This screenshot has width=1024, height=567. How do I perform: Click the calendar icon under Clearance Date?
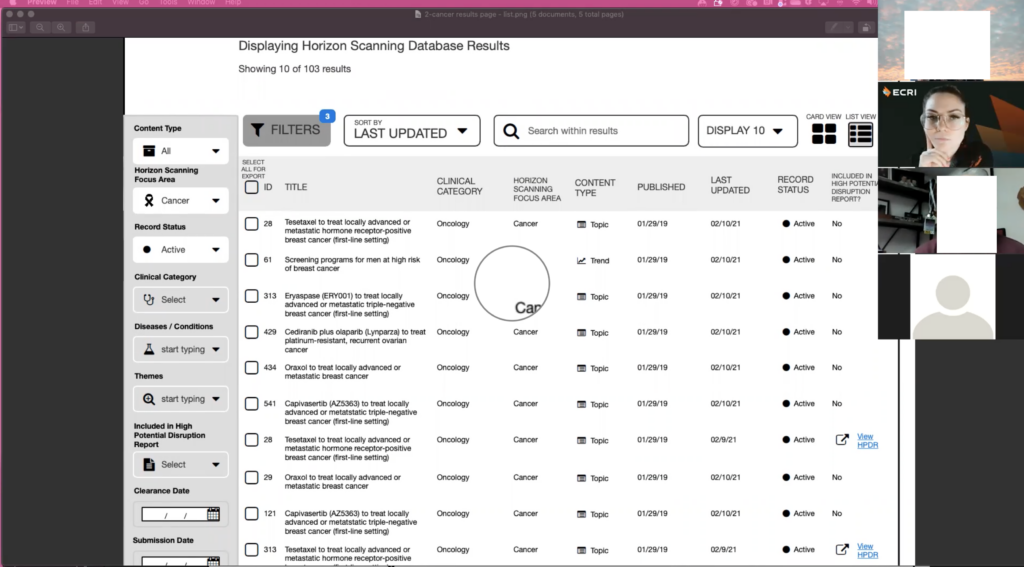click(213, 514)
